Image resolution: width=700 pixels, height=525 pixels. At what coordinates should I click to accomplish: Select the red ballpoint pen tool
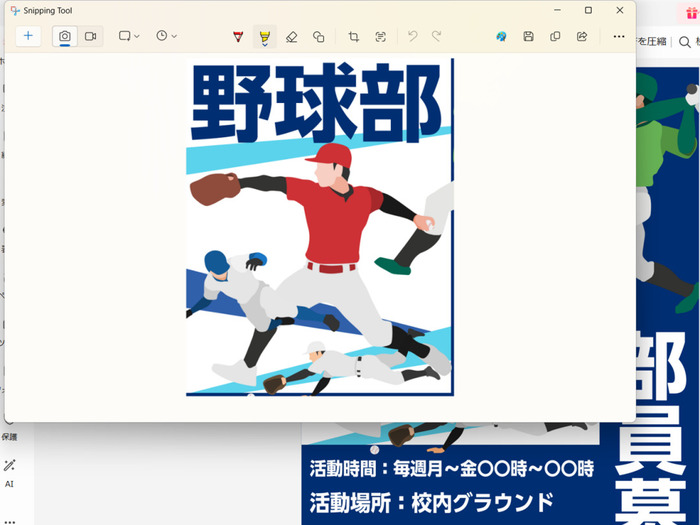238,37
